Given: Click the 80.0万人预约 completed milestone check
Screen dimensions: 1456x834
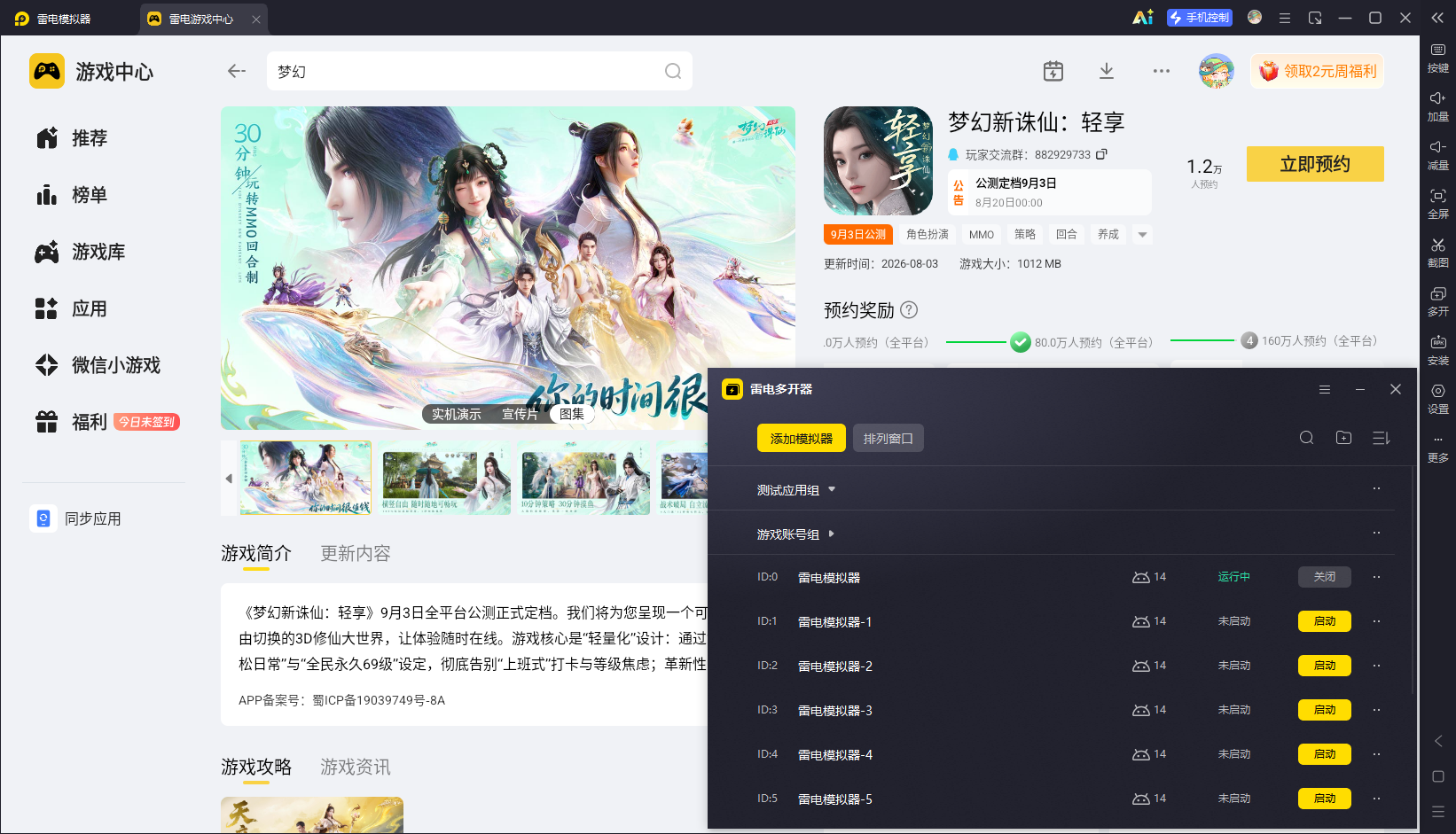Looking at the screenshot, I should (1021, 342).
